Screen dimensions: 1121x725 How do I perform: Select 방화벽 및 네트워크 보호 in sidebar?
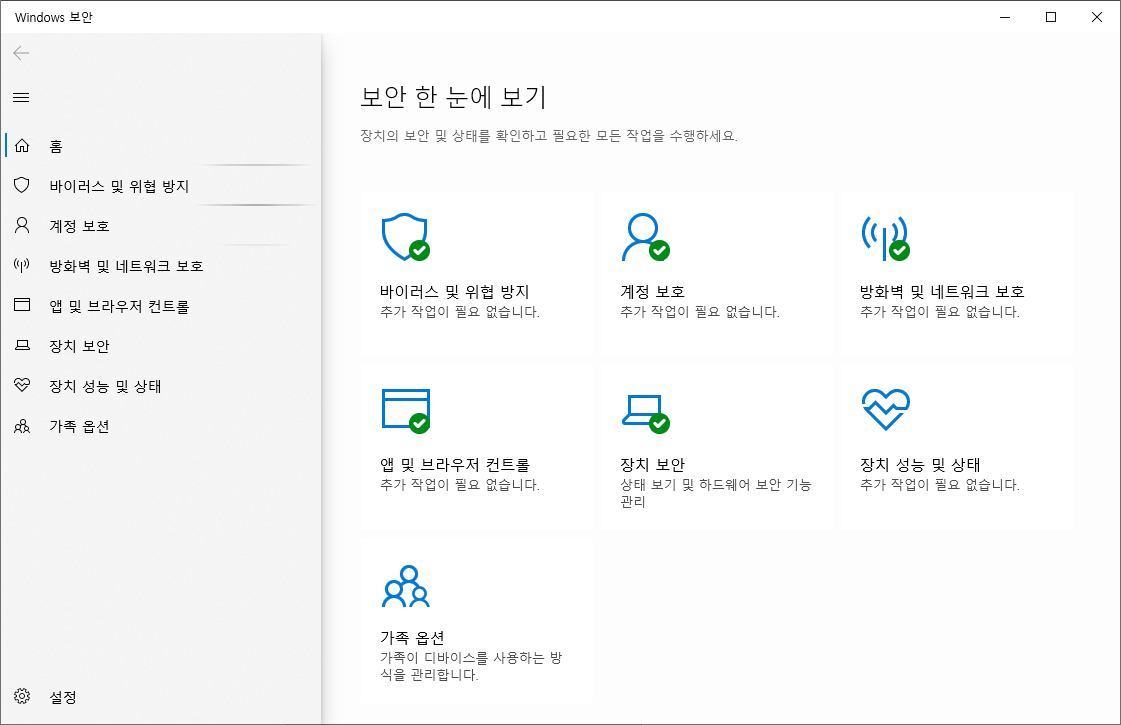pyautogui.click(x=127, y=267)
